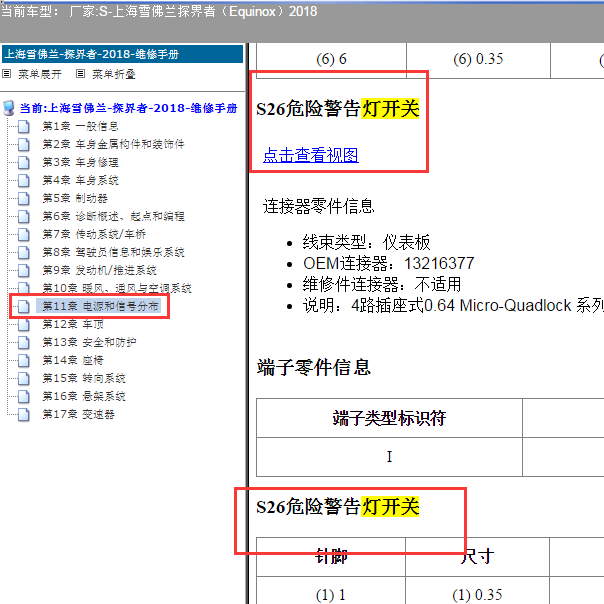Image resolution: width=604 pixels, height=604 pixels.
Task: Click the 菜单折叠 list icon
Action: coord(80,74)
